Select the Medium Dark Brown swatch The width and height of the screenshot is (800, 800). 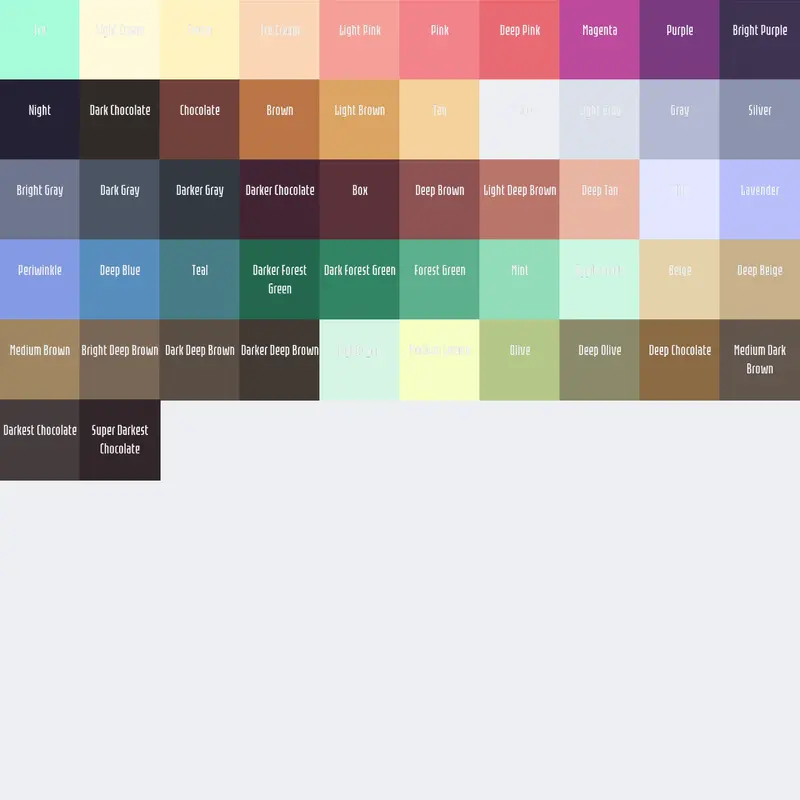(760, 360)
